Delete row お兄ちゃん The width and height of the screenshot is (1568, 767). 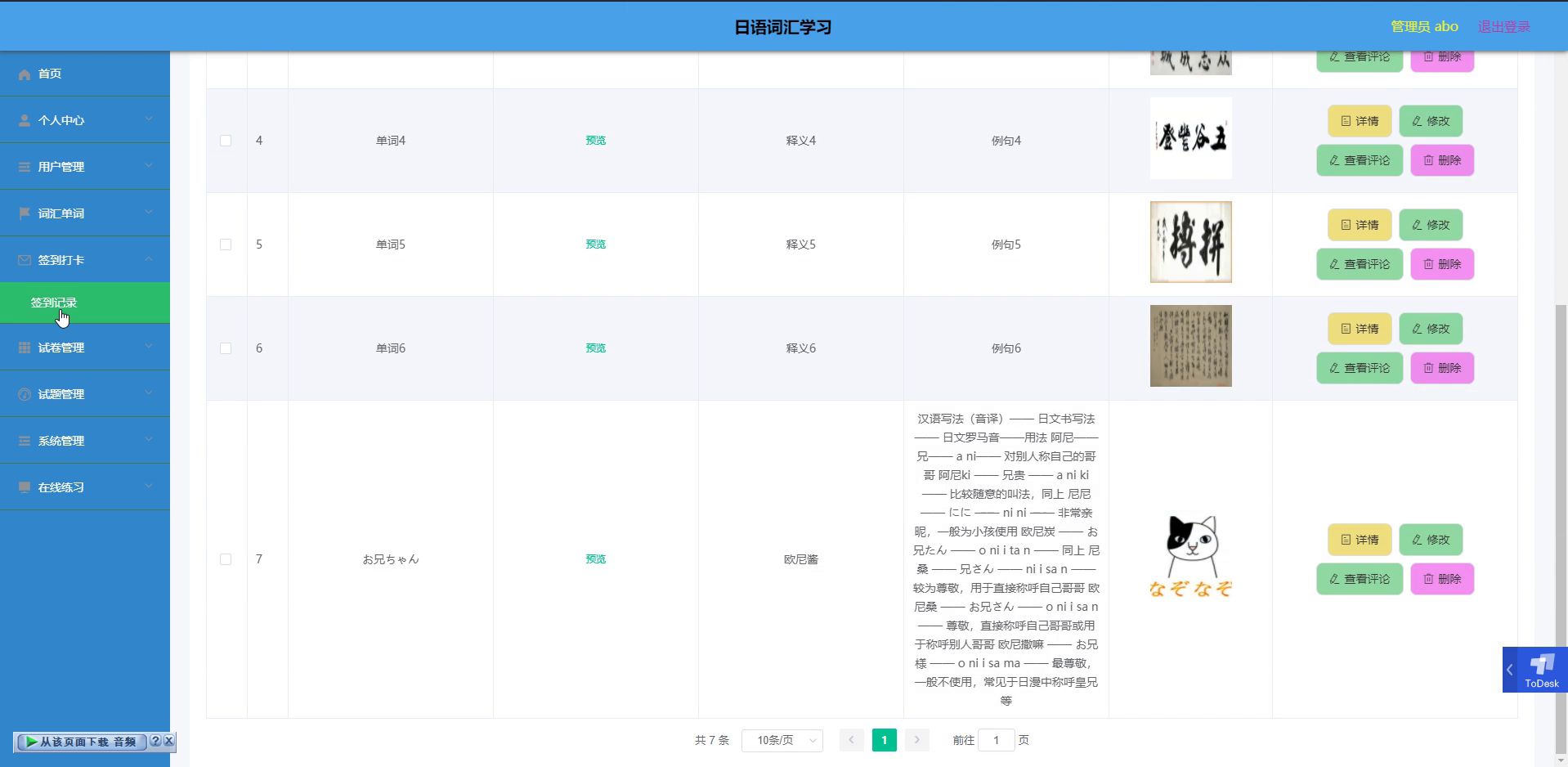1442,579
